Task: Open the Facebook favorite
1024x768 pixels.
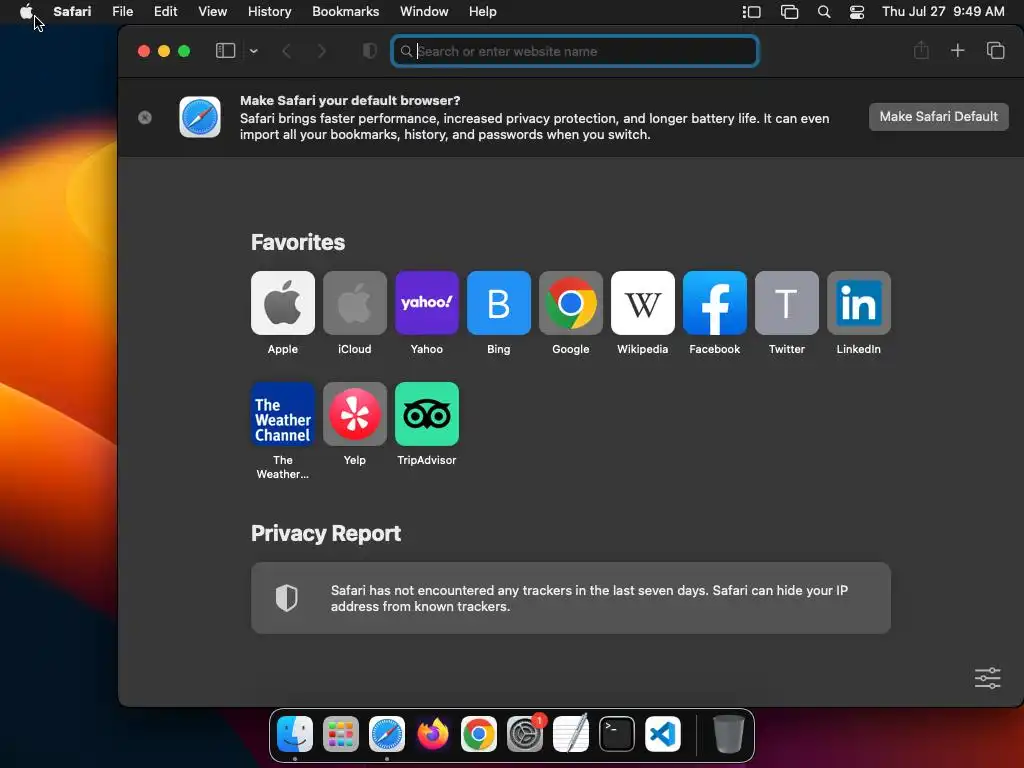Action: click(714, 303)
